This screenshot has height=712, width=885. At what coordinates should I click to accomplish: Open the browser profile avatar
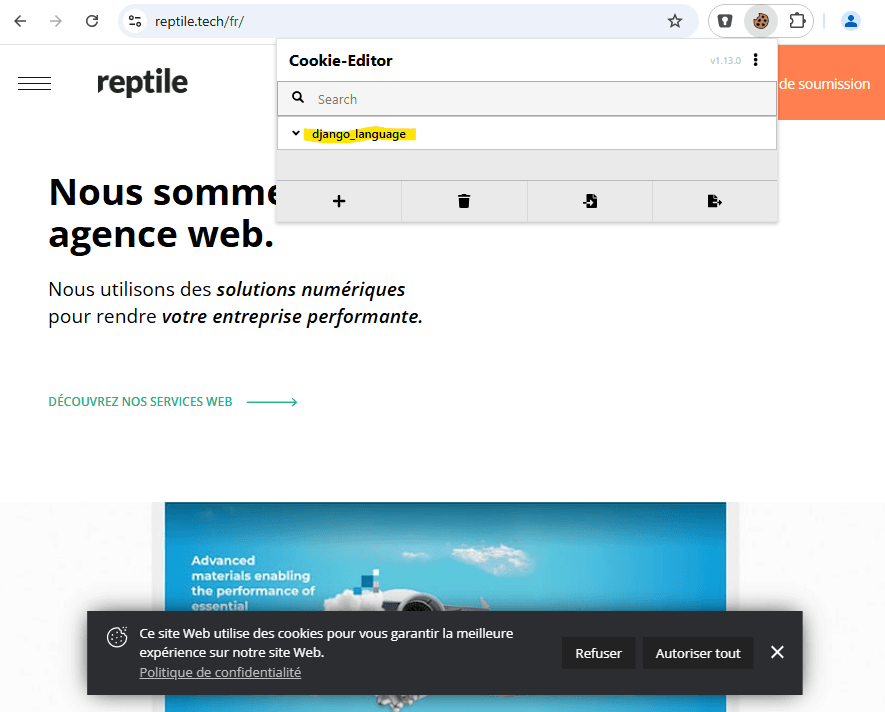[850, 20]
